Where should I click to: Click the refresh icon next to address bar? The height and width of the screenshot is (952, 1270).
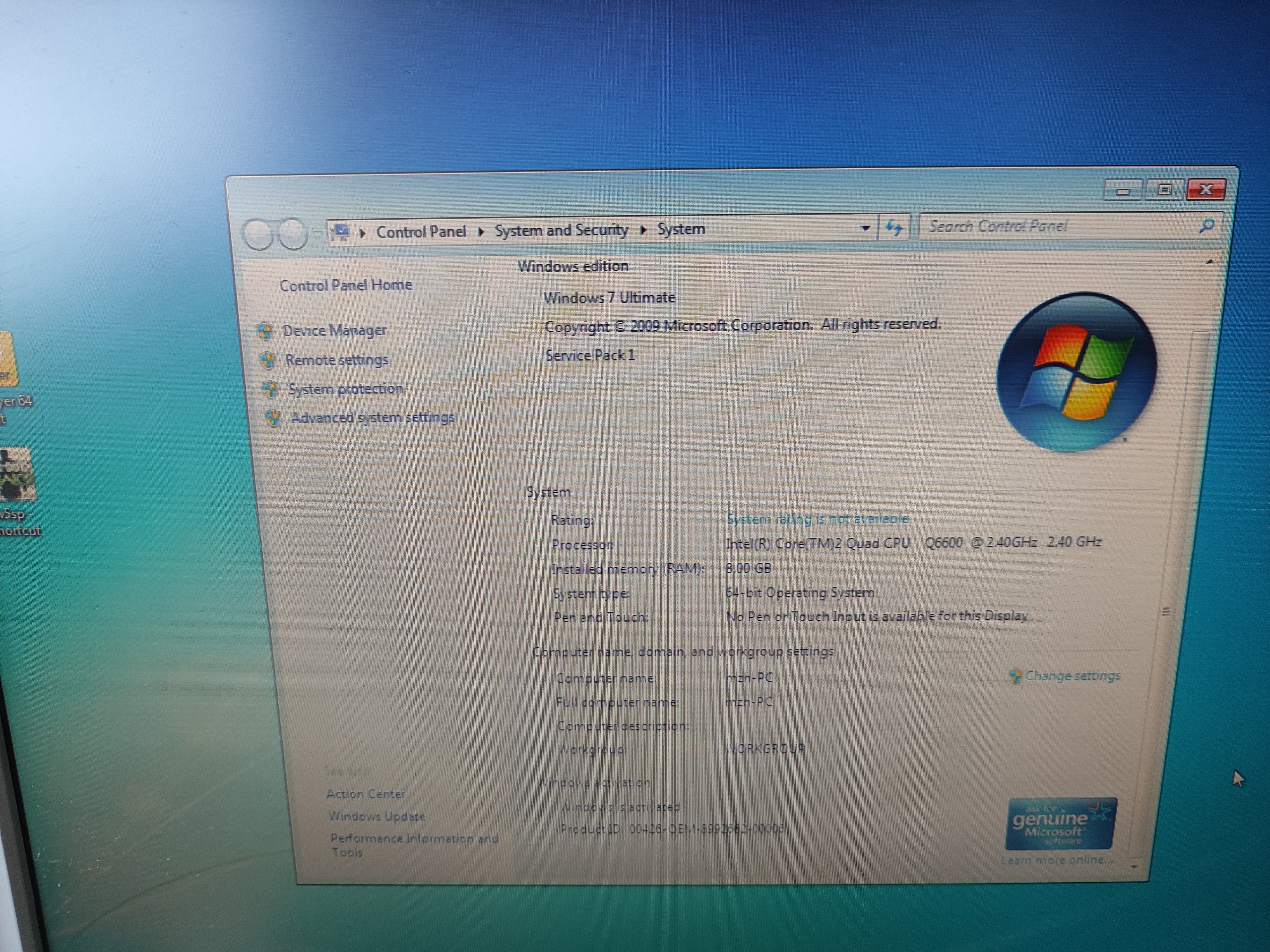893,228
